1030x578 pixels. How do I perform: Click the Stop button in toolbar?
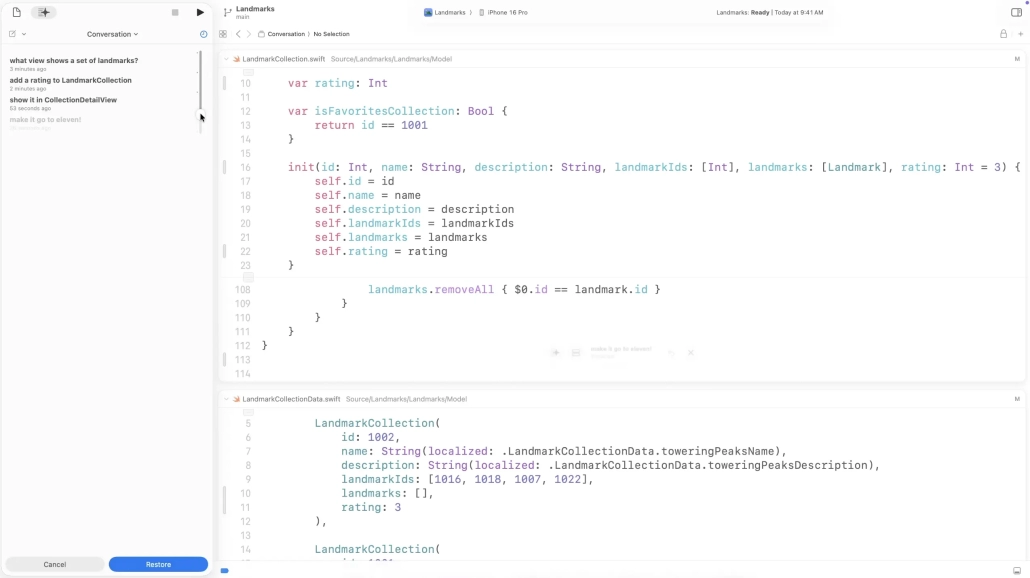175,13
